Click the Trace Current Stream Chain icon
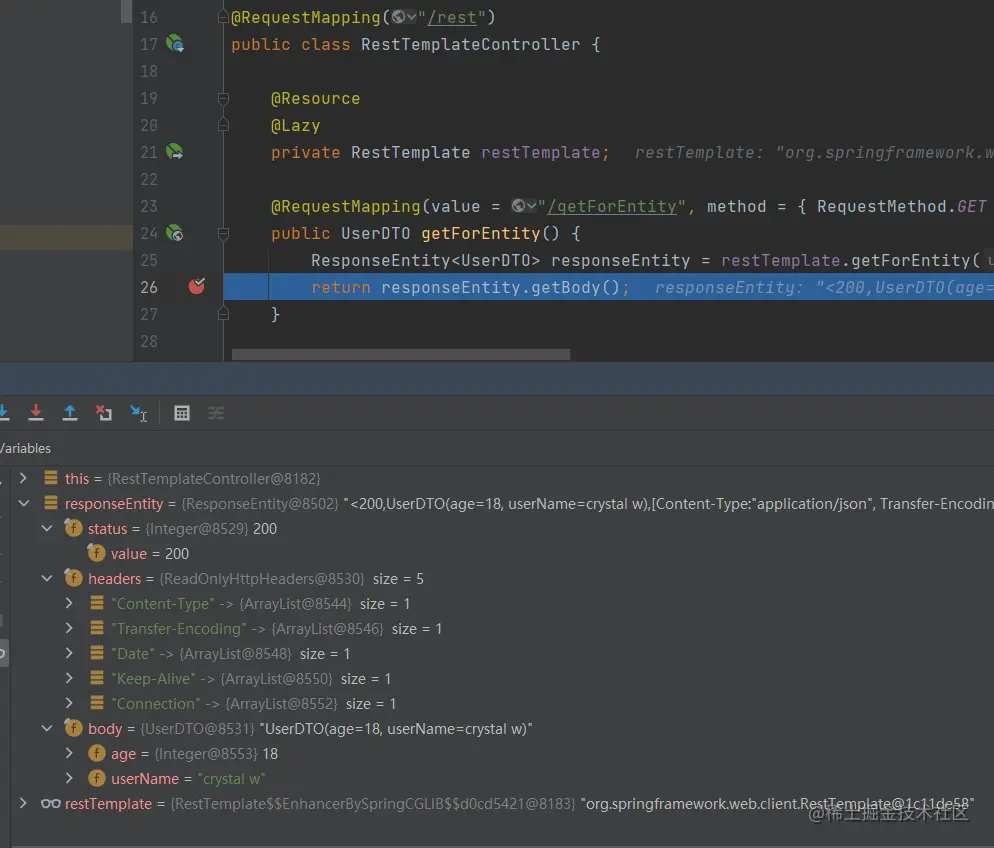 click(x=216, y=413)
